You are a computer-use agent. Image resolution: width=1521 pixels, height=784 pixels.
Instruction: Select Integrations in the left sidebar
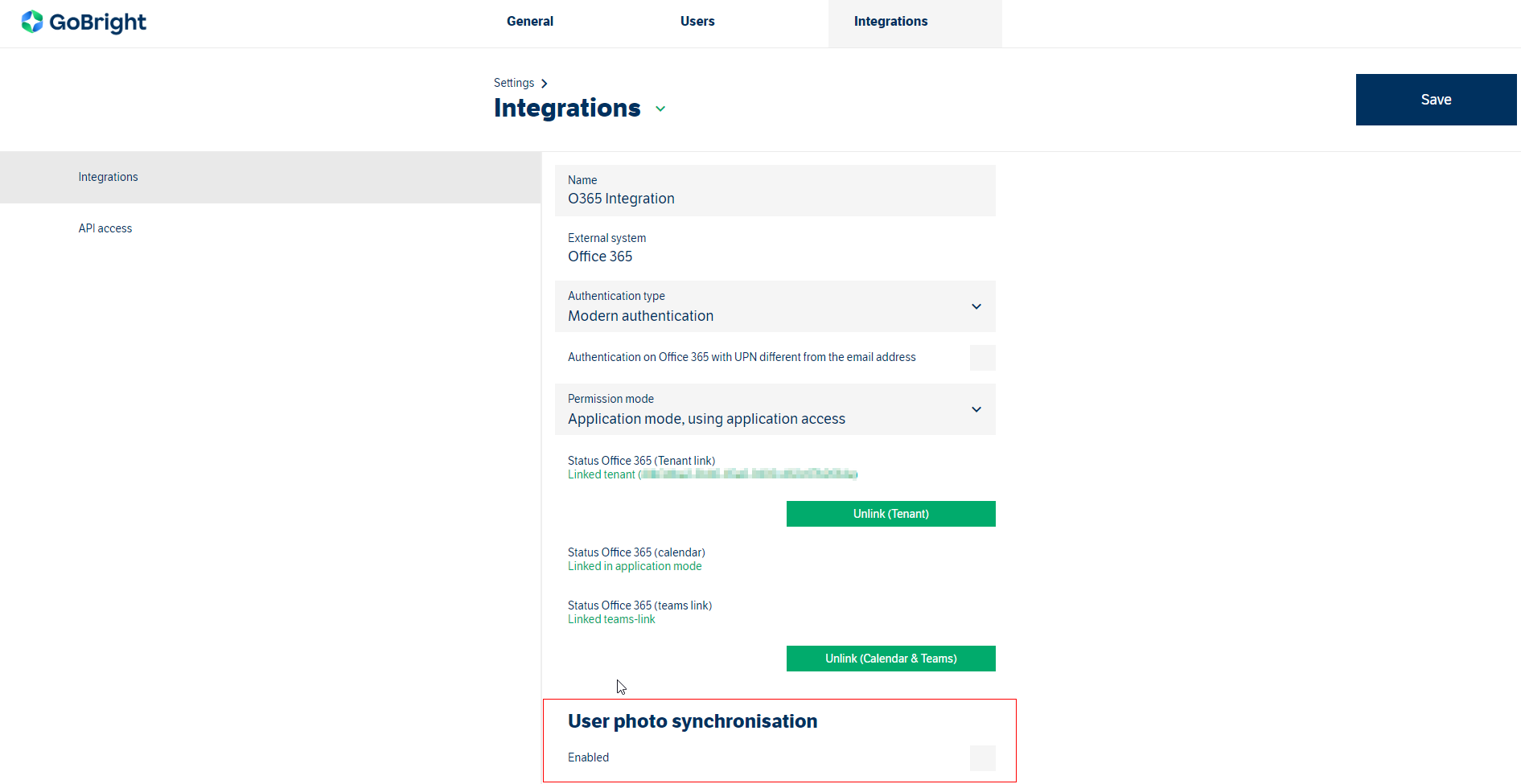(x=109, y=177)
